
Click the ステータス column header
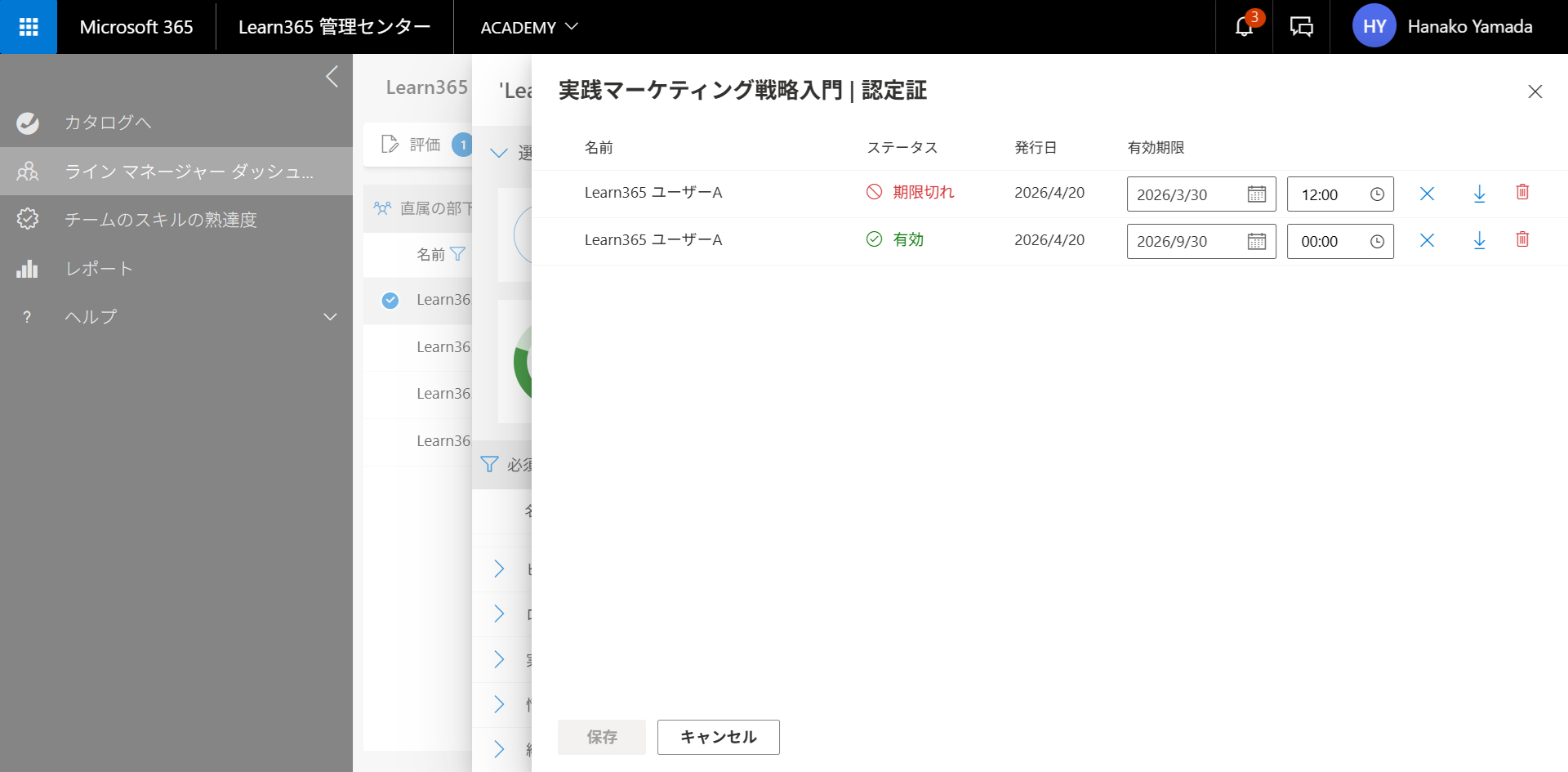point(902,148)
